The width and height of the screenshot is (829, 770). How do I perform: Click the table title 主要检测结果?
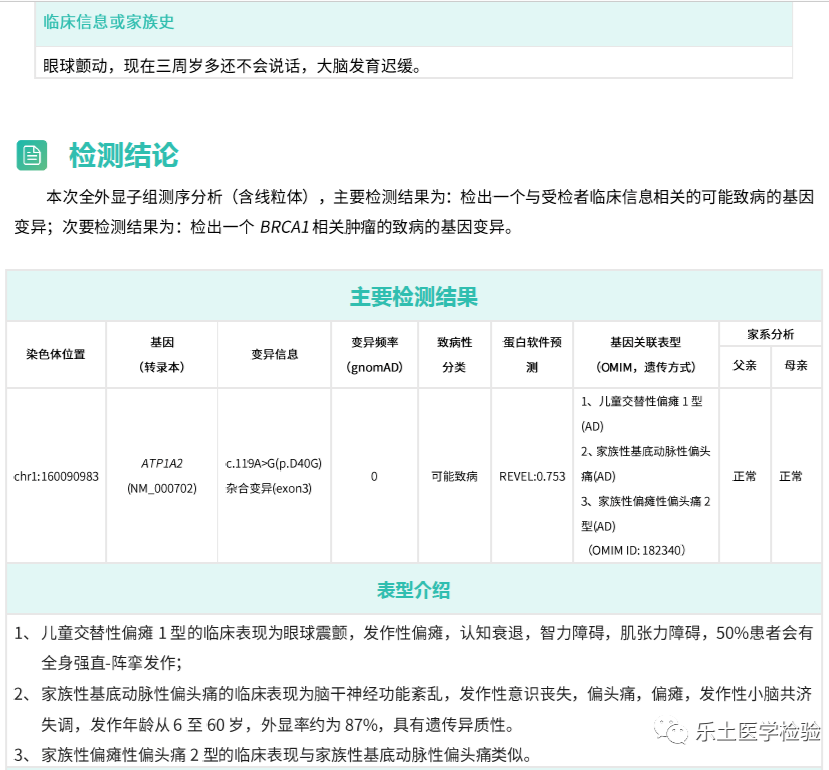coord(414,296)
